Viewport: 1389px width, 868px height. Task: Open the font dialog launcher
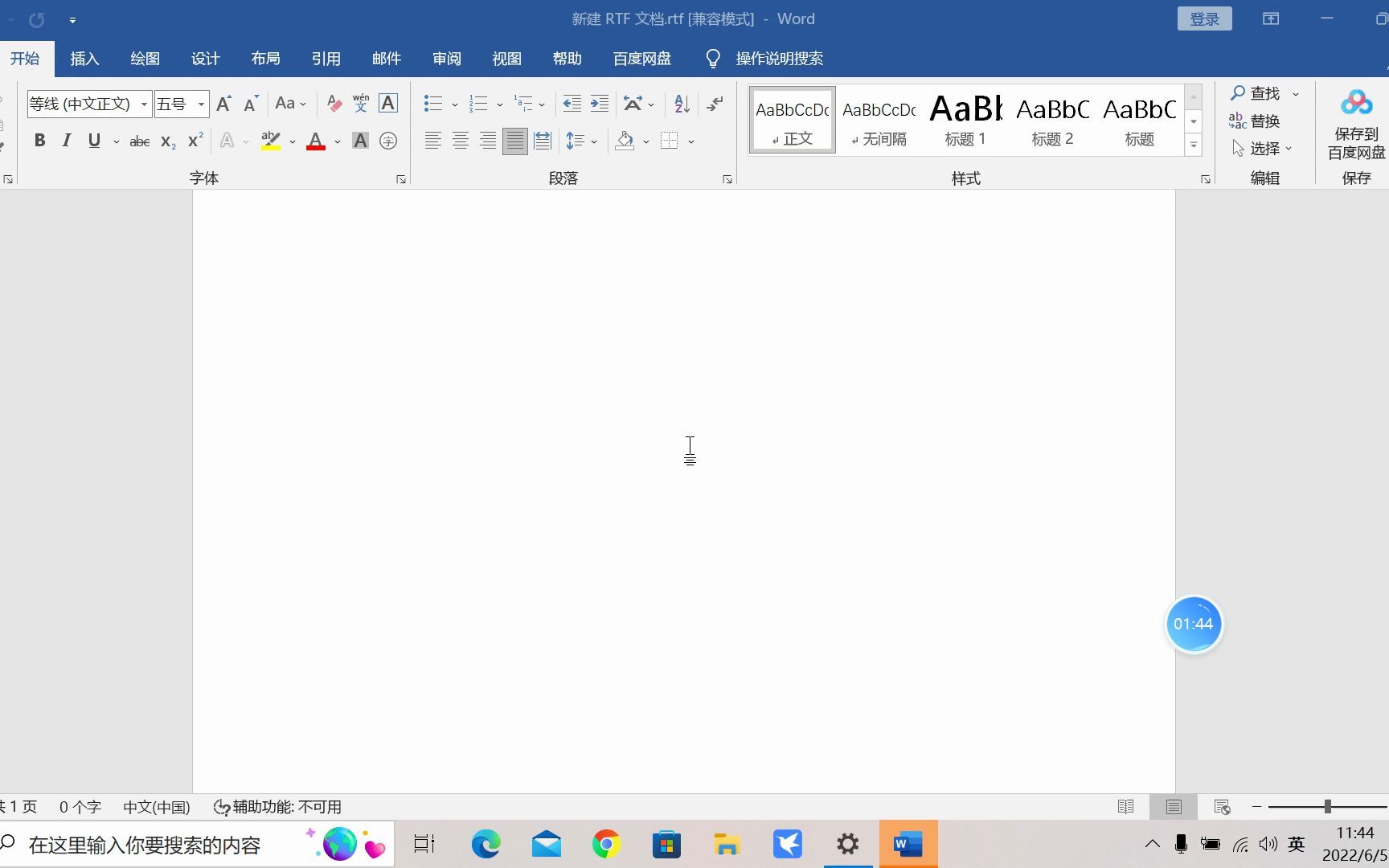click(x=400, y=179)
